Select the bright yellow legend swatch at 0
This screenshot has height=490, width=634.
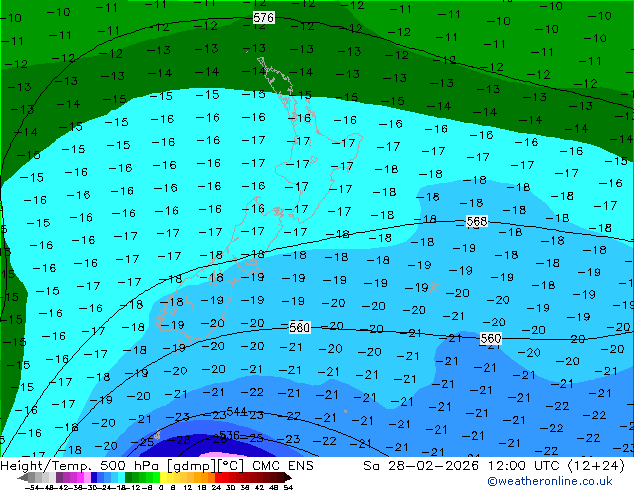pos(163,477)
